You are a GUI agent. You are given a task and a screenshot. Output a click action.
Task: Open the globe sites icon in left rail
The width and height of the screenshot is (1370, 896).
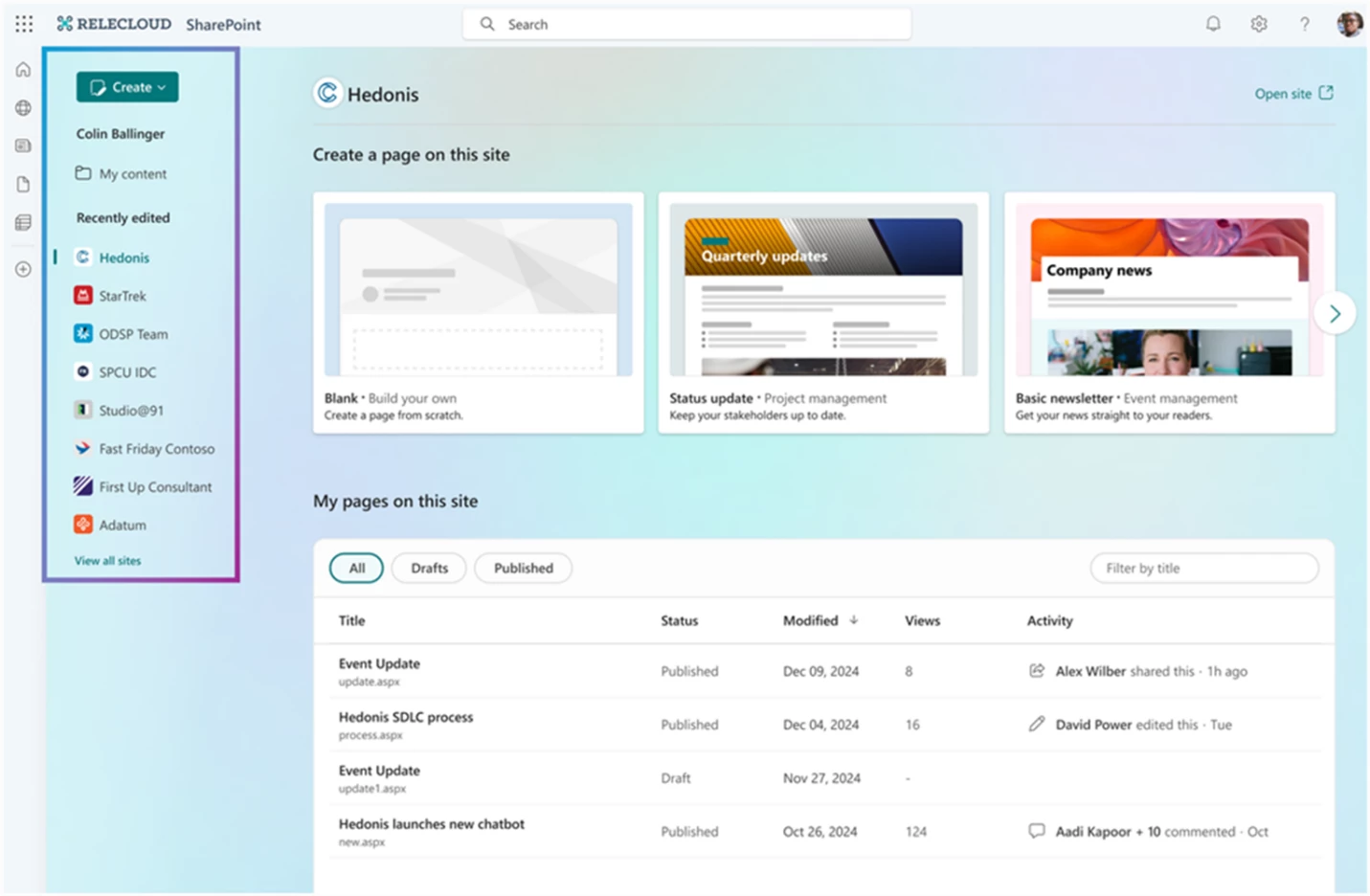pyautogui.click(x=24, y=108)
